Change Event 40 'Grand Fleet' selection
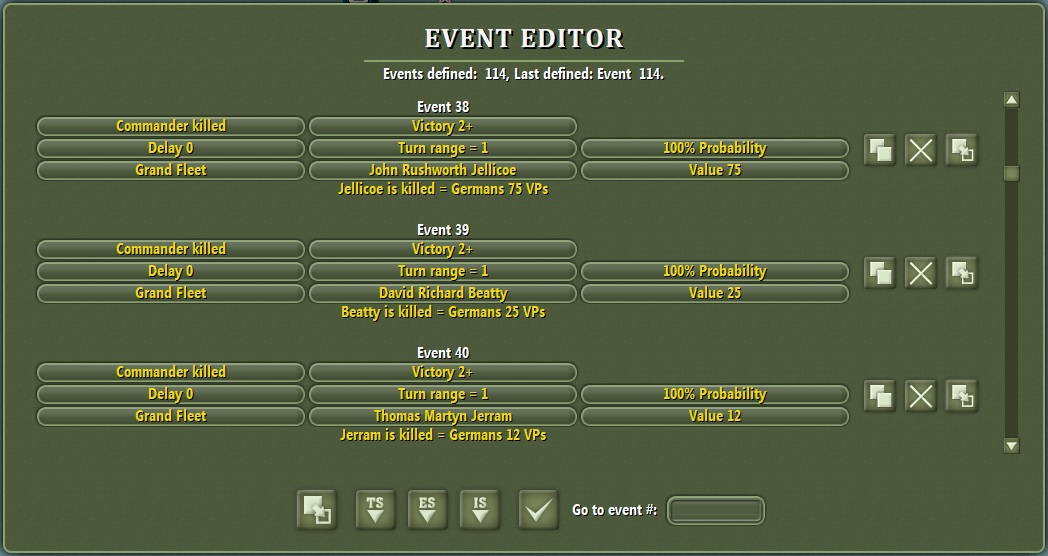Image resolution: width=1048 pixels, height=556 pixels. tap(170, 416)
